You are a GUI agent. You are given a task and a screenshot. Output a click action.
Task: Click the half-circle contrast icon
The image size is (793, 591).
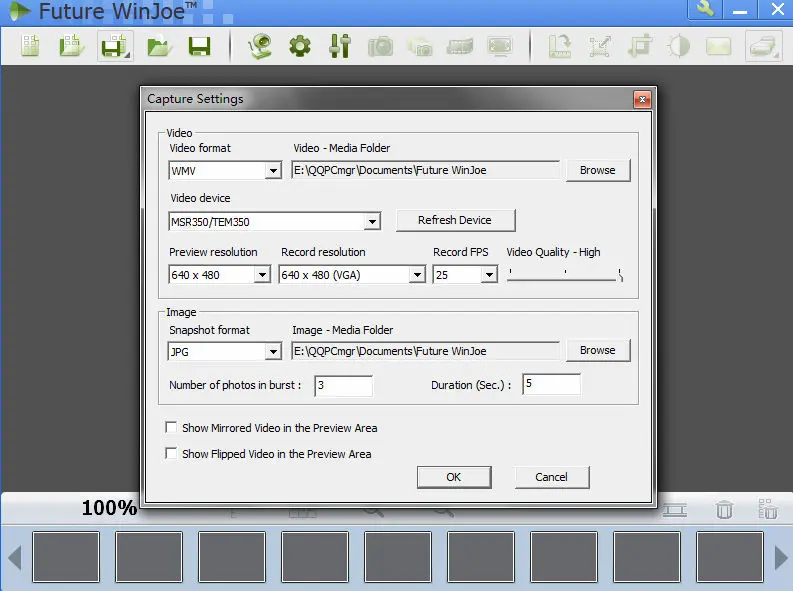click(679, 47)
